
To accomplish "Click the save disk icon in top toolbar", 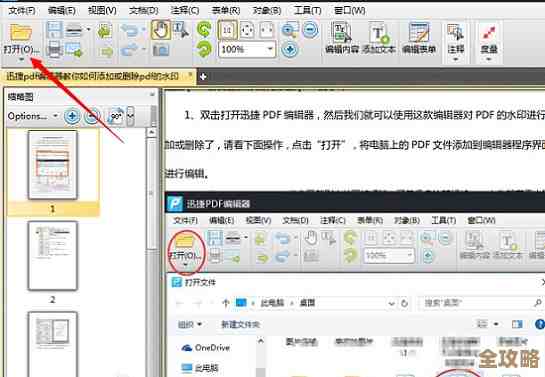I will coord(54,30).
